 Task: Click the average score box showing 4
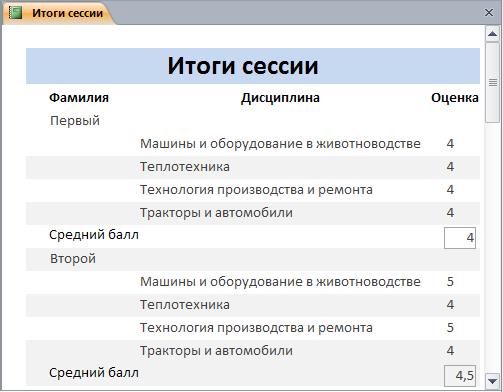(460, 238)
